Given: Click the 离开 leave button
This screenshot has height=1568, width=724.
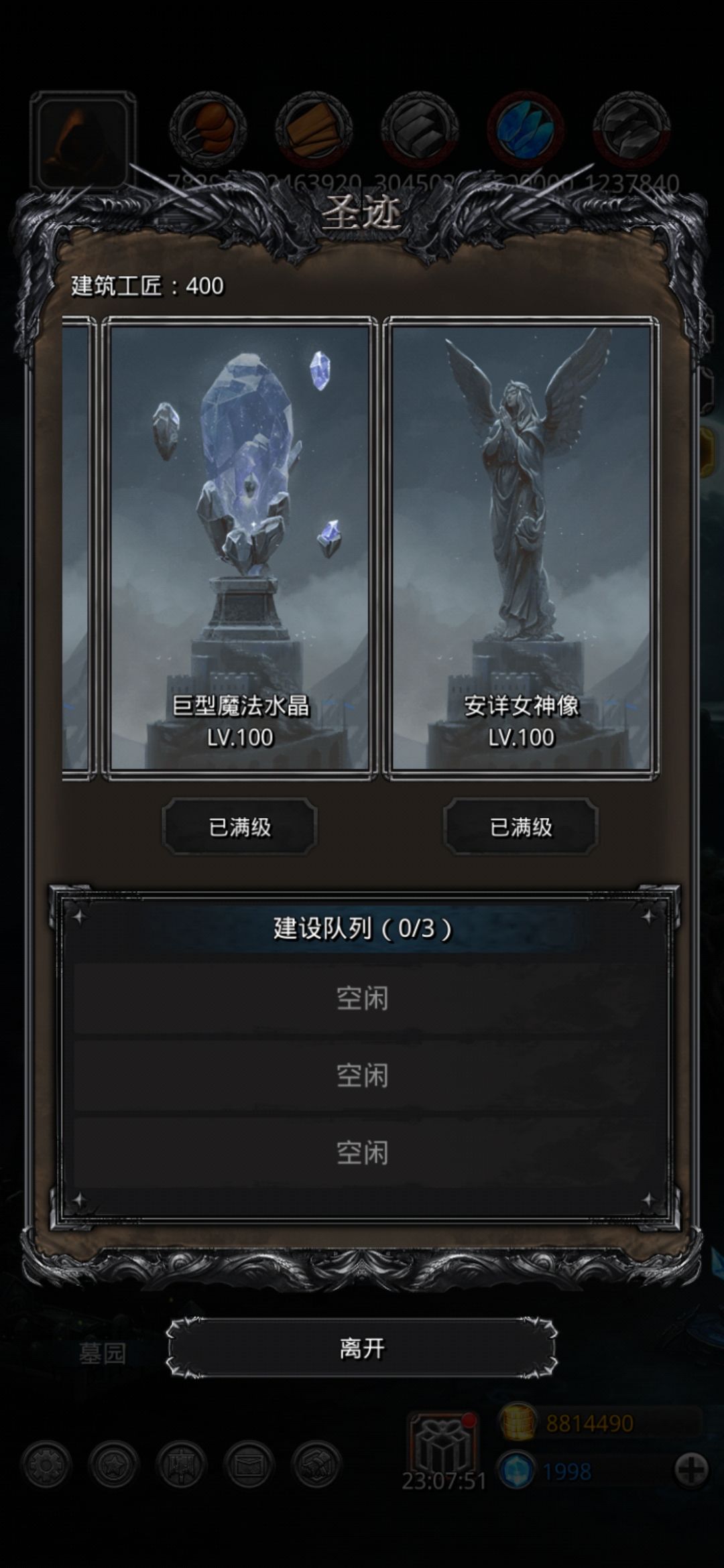Looking at the screenshot, I should click(362, 1348).
